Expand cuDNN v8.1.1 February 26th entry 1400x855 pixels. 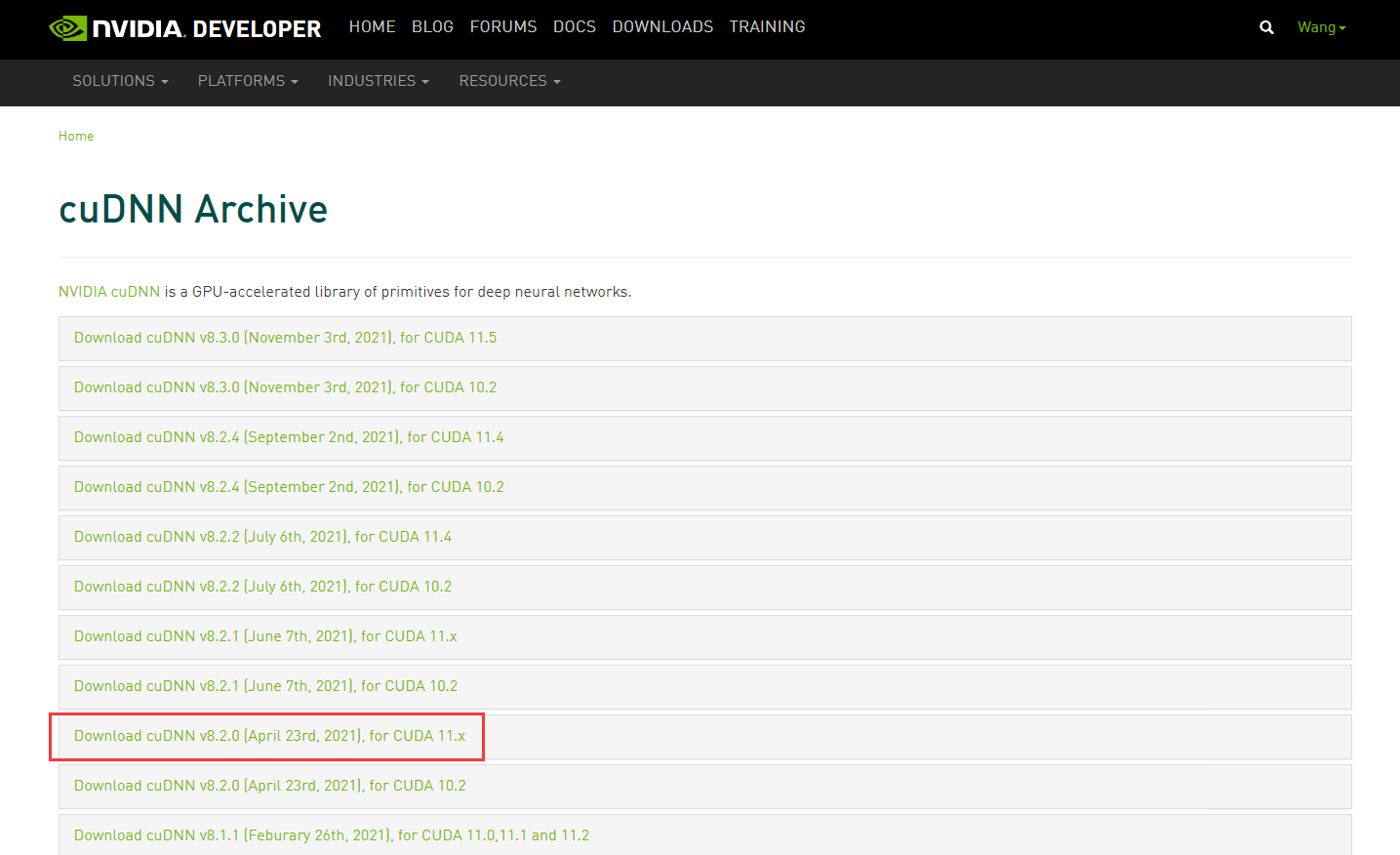[704, 835]
